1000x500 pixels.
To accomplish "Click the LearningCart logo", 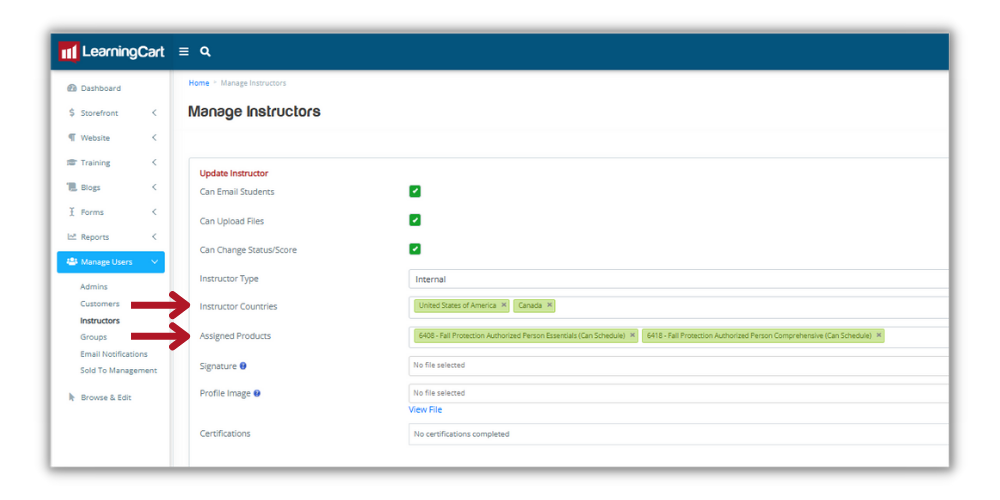I will (x=112, y=52).
